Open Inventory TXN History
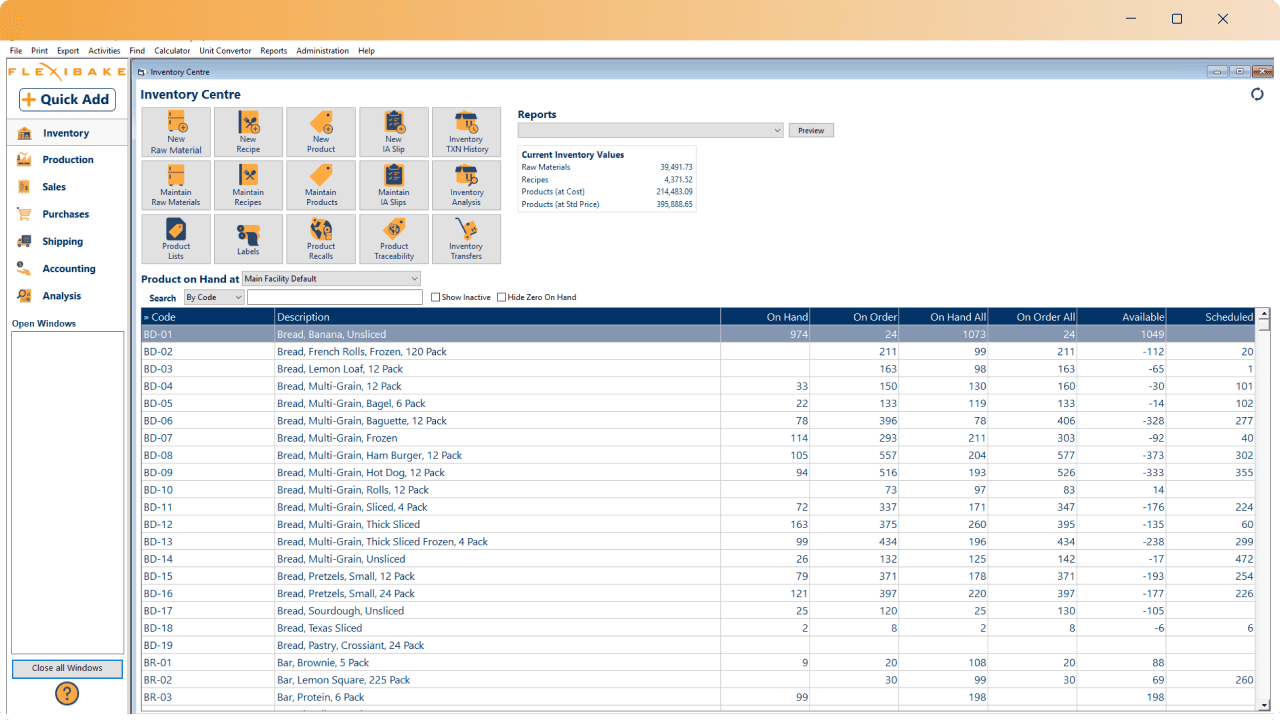Screen dimensions: 1280x720 point(466,132)
